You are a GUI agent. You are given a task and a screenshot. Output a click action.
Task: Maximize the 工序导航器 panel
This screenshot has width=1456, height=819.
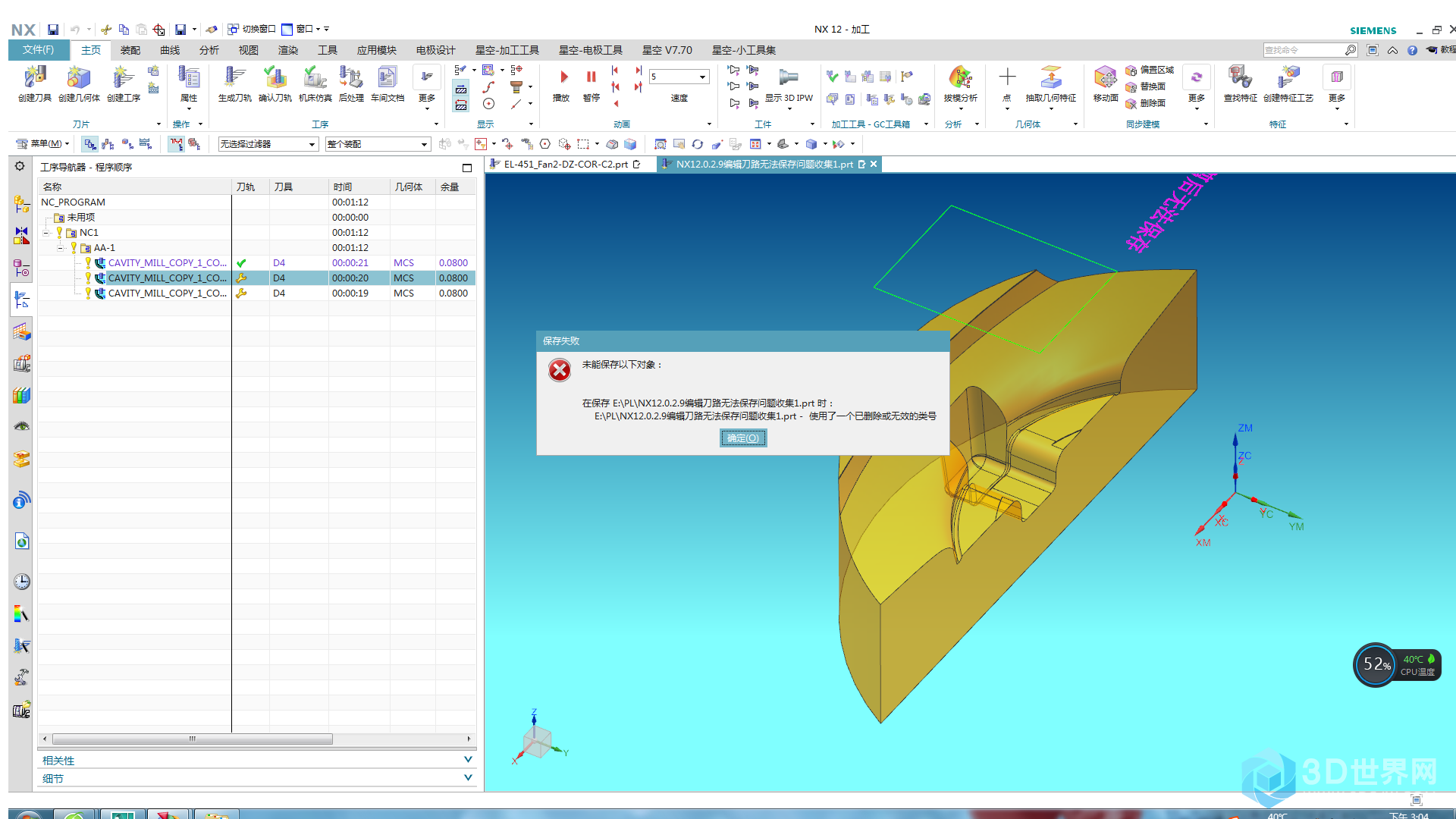tap(467, 168)
